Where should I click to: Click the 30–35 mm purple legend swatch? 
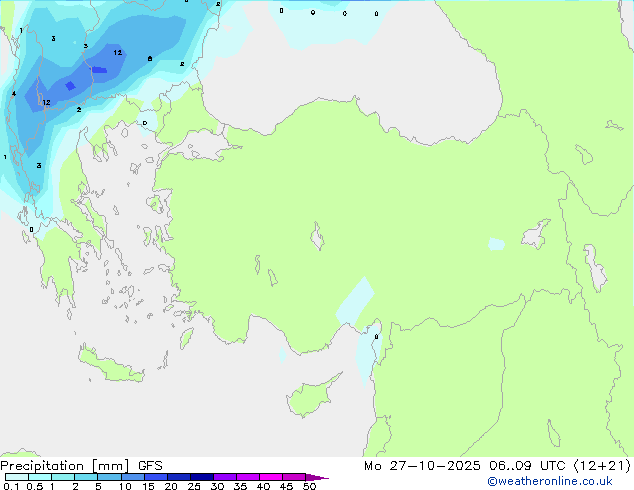pos(225,477)
